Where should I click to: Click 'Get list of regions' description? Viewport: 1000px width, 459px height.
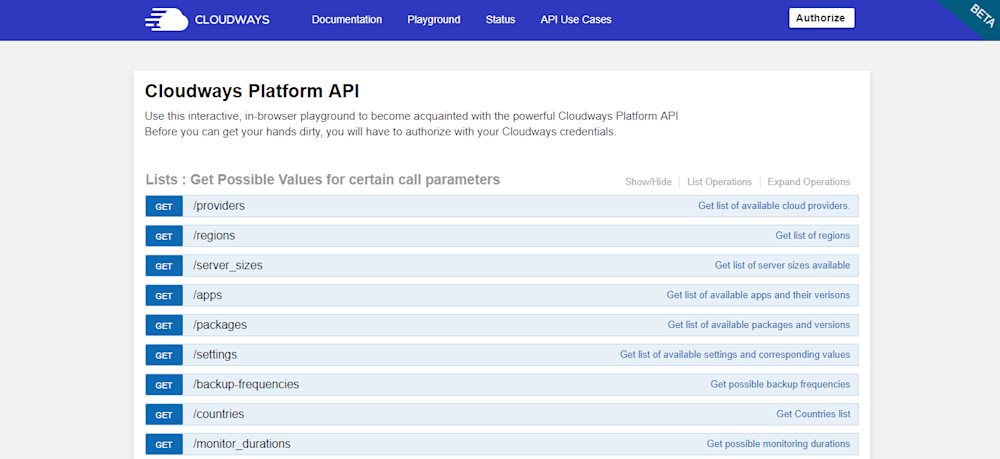(812, 236)
